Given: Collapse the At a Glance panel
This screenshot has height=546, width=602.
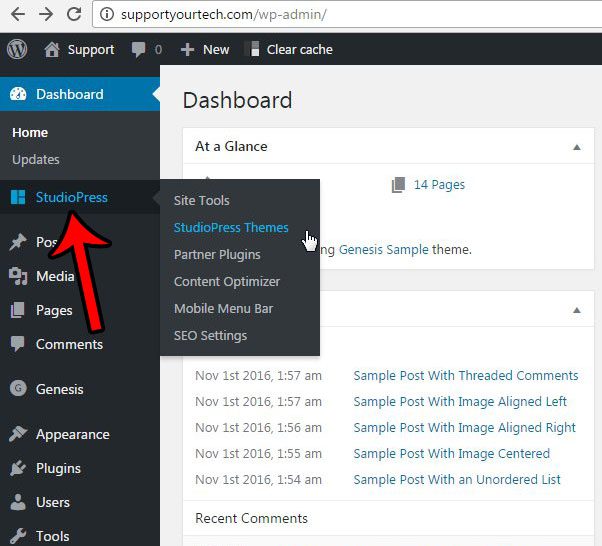Looking at the screenshot, I should [x=576, y=147].
